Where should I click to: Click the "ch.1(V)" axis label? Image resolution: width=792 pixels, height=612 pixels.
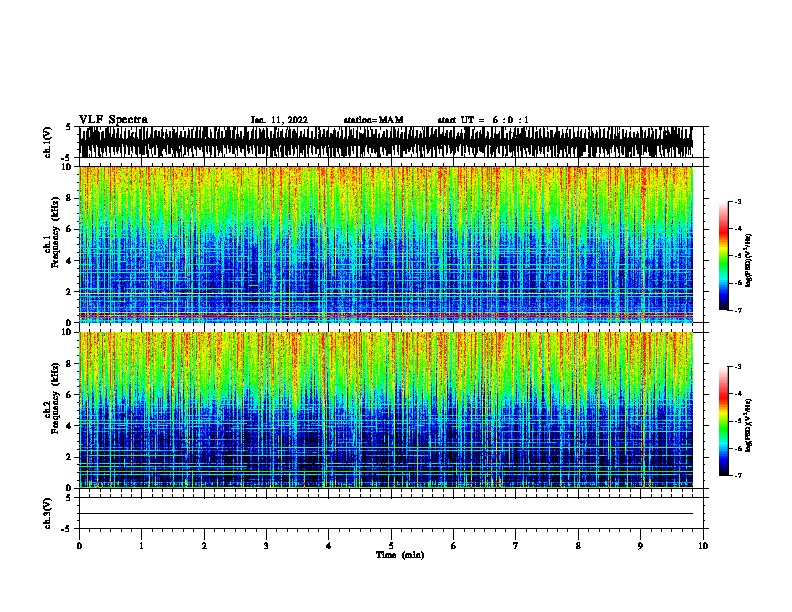48,142
